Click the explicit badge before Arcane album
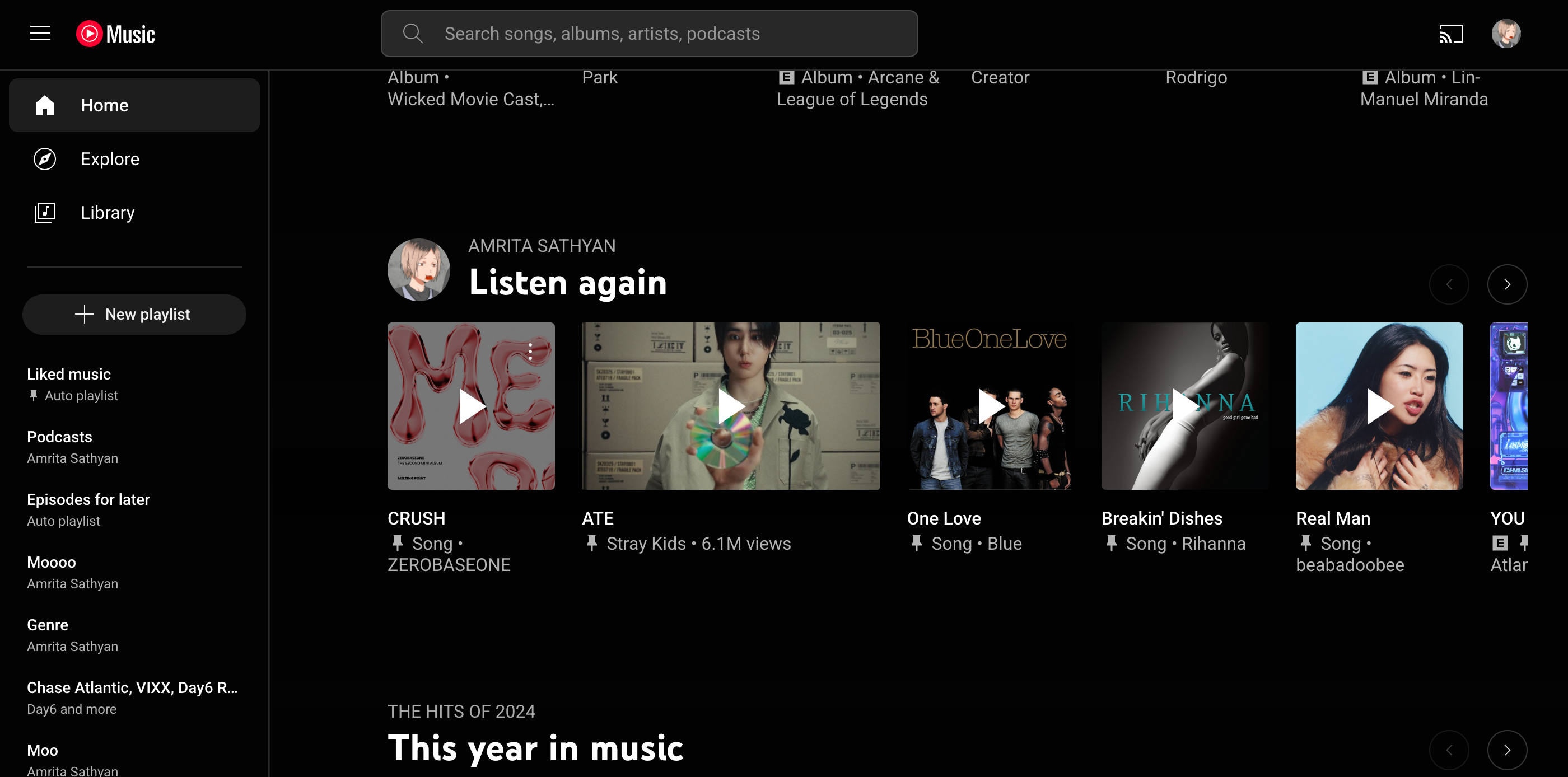The height and width of the screenshot is (777, 1568). (x=786, y=77)
